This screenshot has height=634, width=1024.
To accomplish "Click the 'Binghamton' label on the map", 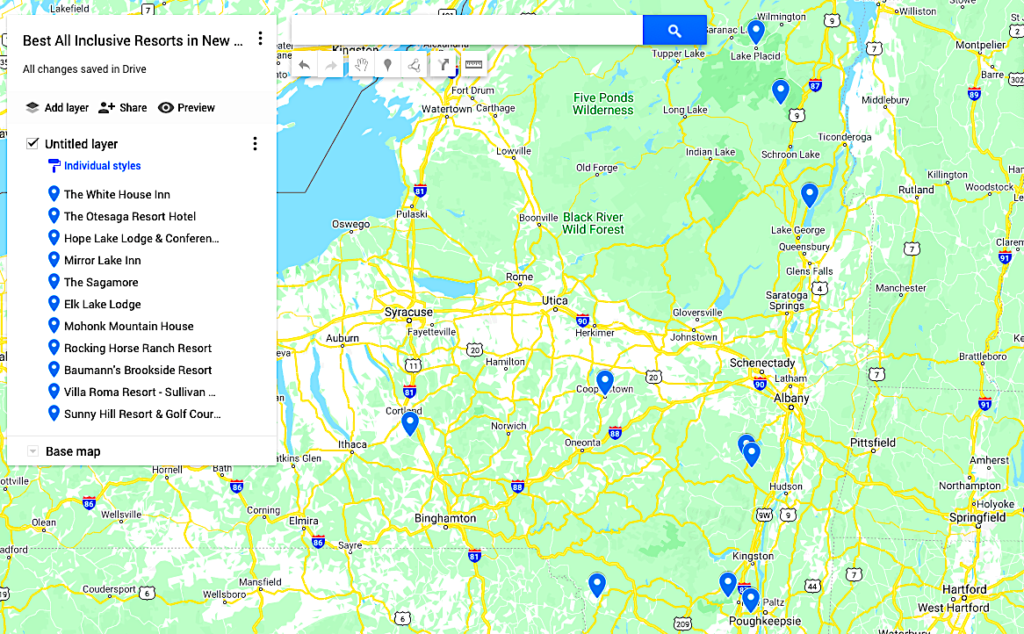I will coord(445,518).
